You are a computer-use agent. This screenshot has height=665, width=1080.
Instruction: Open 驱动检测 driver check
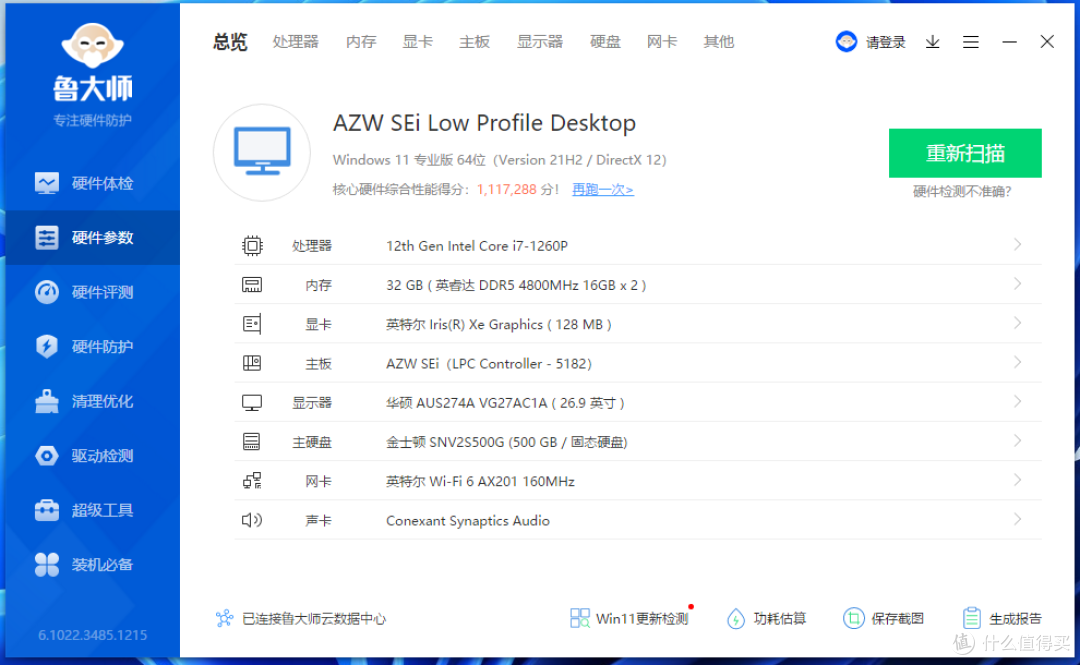tap(92, 456)
